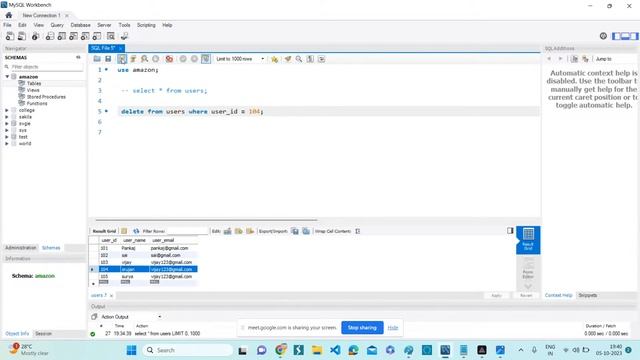Click the create new table icon
Viewport: 640px width, 360px height.
(x=62, y=36)
